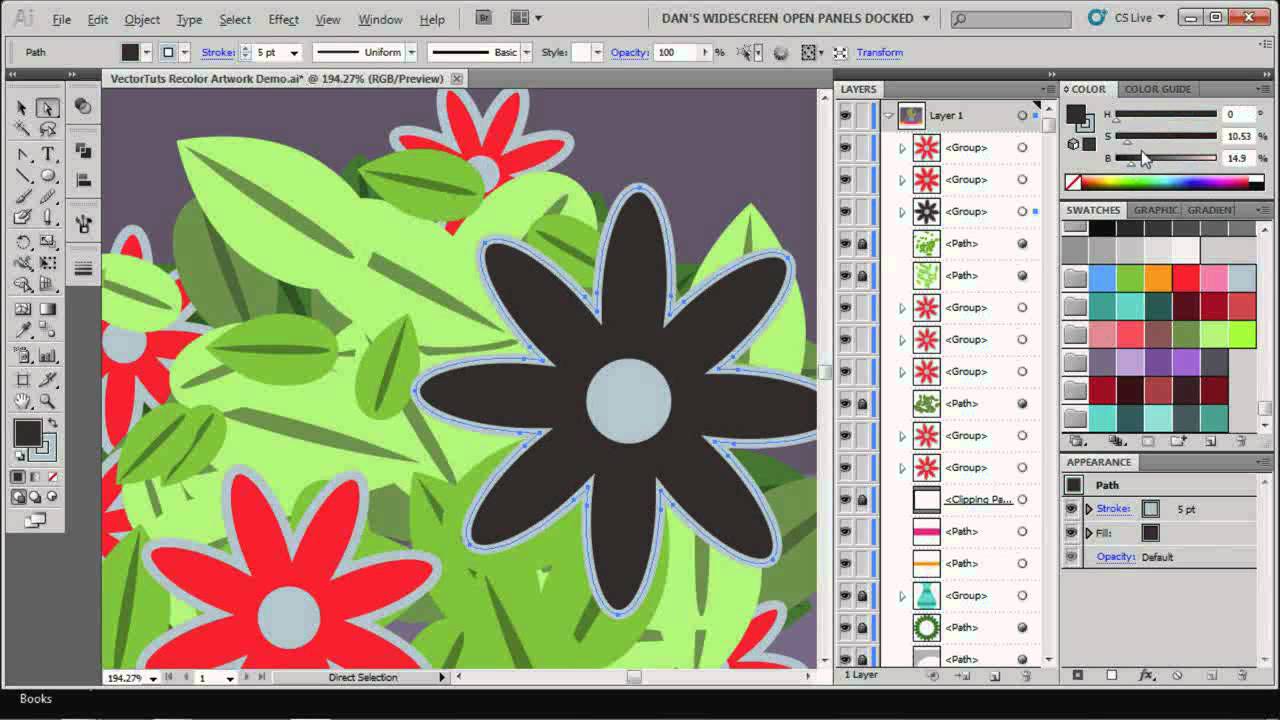Select the Rotate tool
1280x720 pixels.
point(22,243)
